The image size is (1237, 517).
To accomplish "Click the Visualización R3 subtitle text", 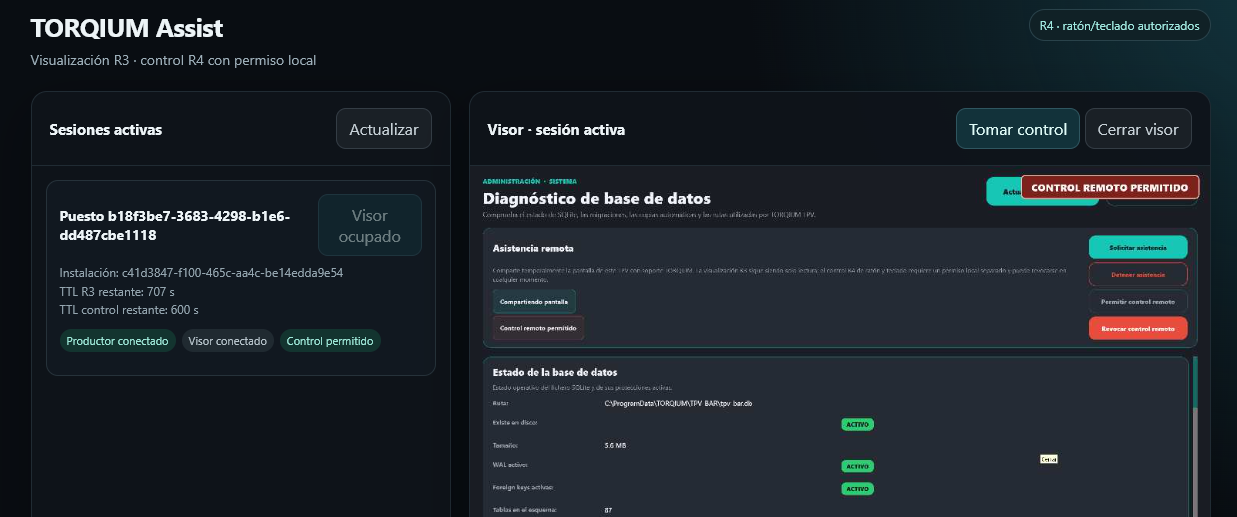I will [173, 60].
